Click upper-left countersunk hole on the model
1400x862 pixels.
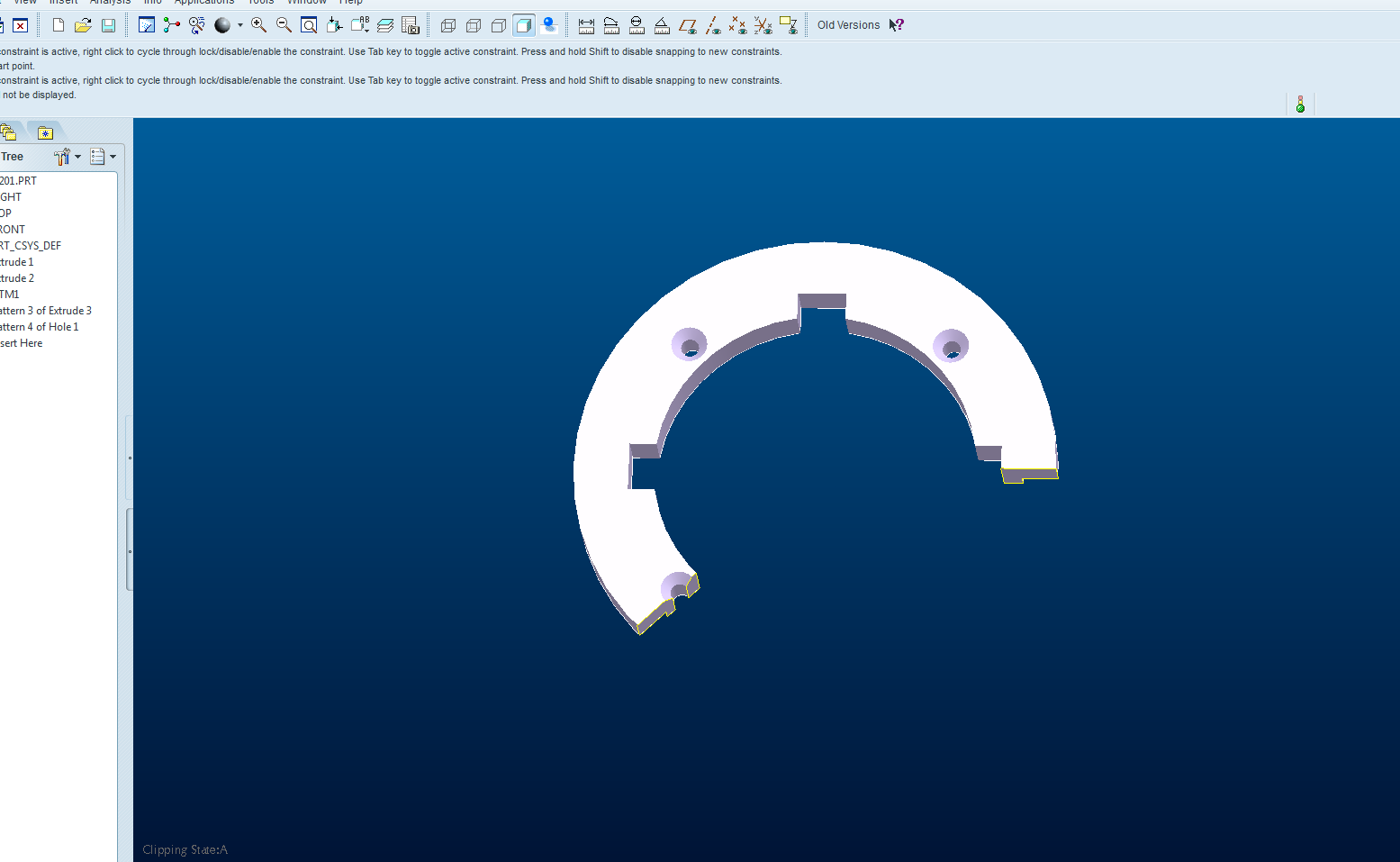[x=690, y=345]
